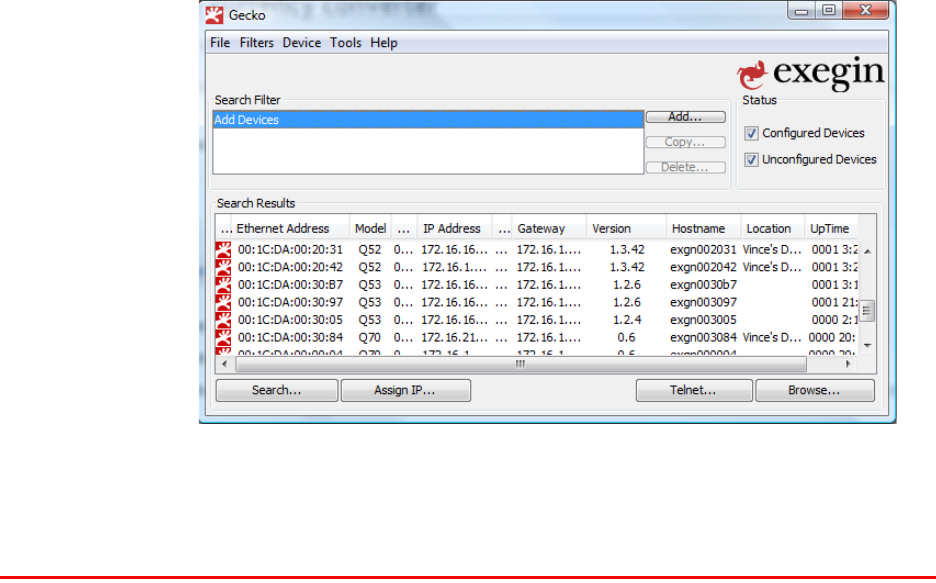Click gecko icon for device 00:1C:DA:00:30:97
This screenshot has height=583, width=936.
point(223,303)
